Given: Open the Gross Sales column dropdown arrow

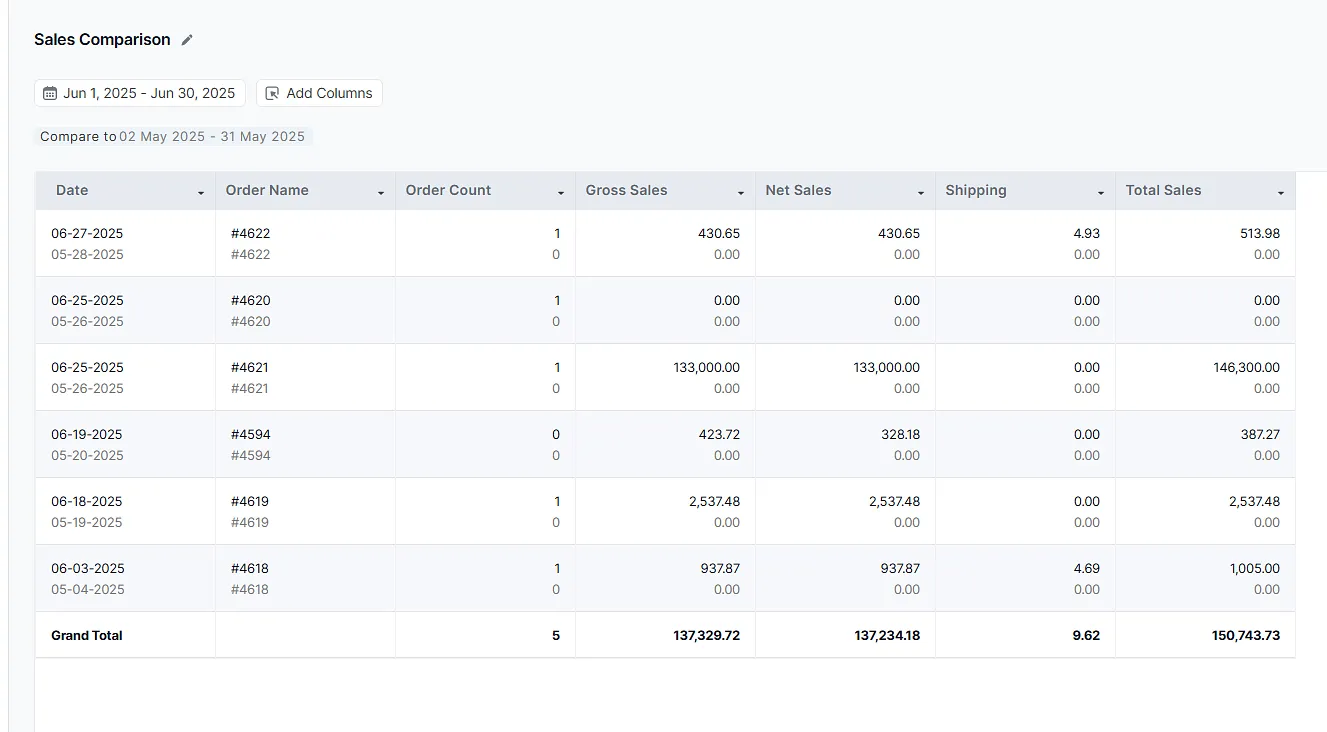Looking at the screenshot, I should (741, 192).
